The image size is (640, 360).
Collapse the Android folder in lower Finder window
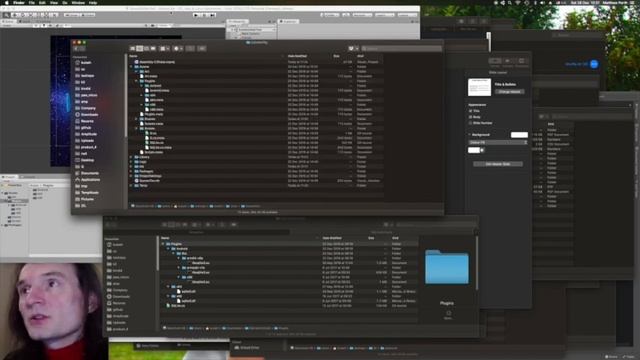click(168, 249)
